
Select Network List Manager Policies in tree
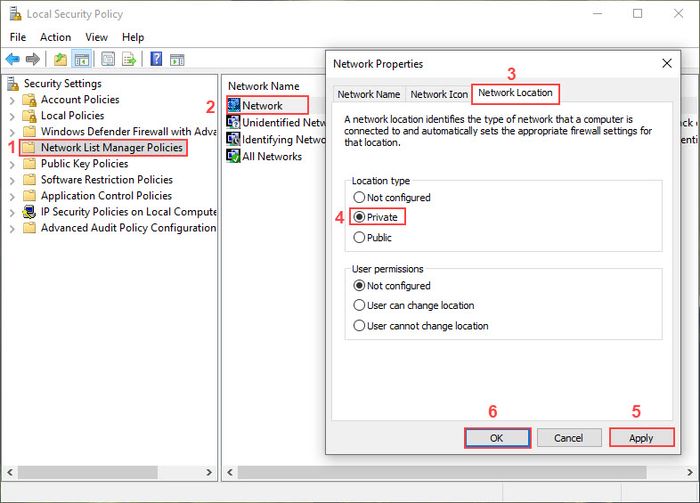point(111,148)
